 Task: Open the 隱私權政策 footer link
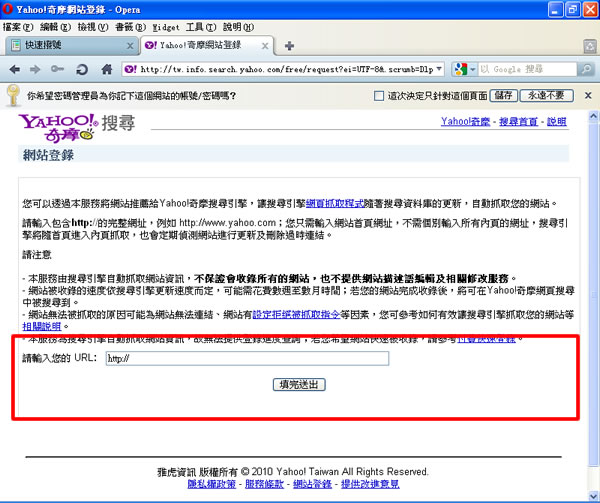coord(212,484)
